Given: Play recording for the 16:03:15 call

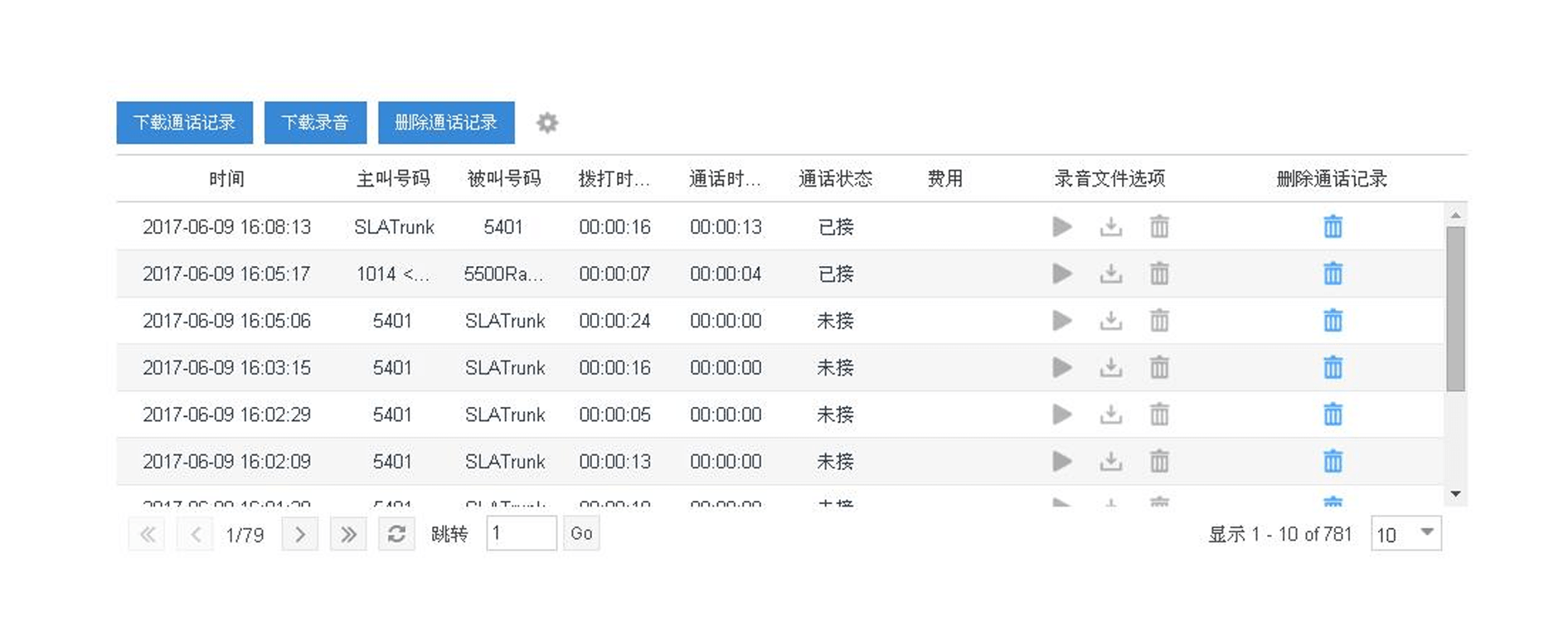Looking at the screenshot, I should click(x=1062, y=367).
